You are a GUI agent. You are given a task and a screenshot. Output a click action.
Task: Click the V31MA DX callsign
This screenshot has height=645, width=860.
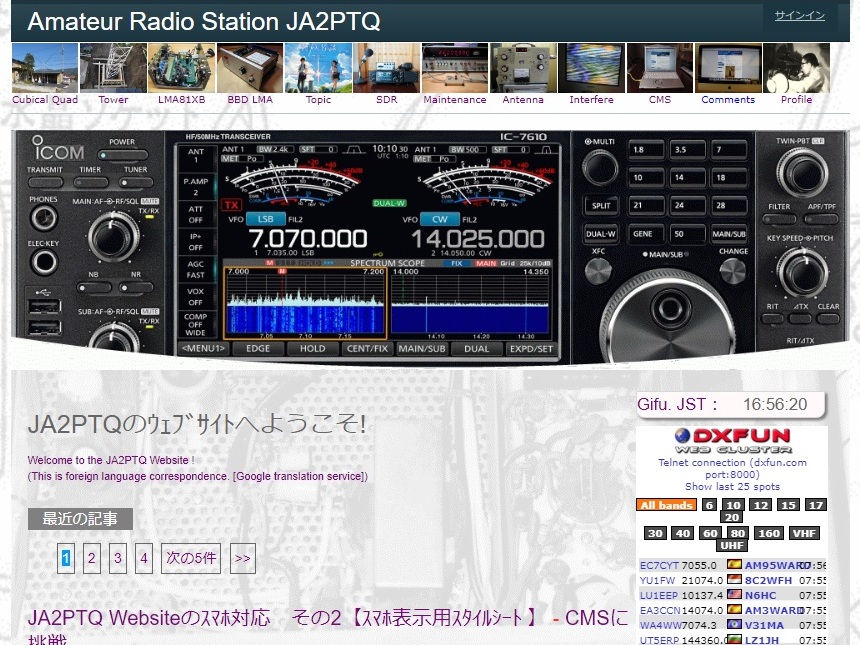764,625
